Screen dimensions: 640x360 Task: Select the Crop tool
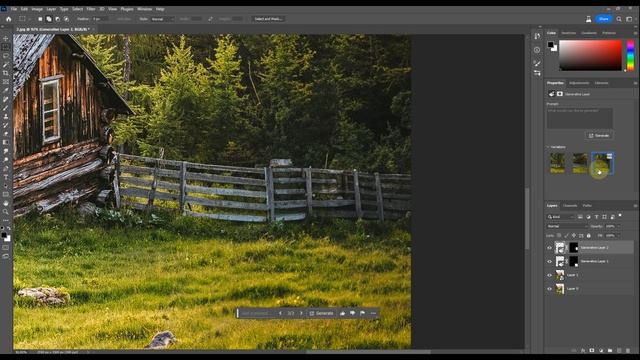(x=6, y=73)
